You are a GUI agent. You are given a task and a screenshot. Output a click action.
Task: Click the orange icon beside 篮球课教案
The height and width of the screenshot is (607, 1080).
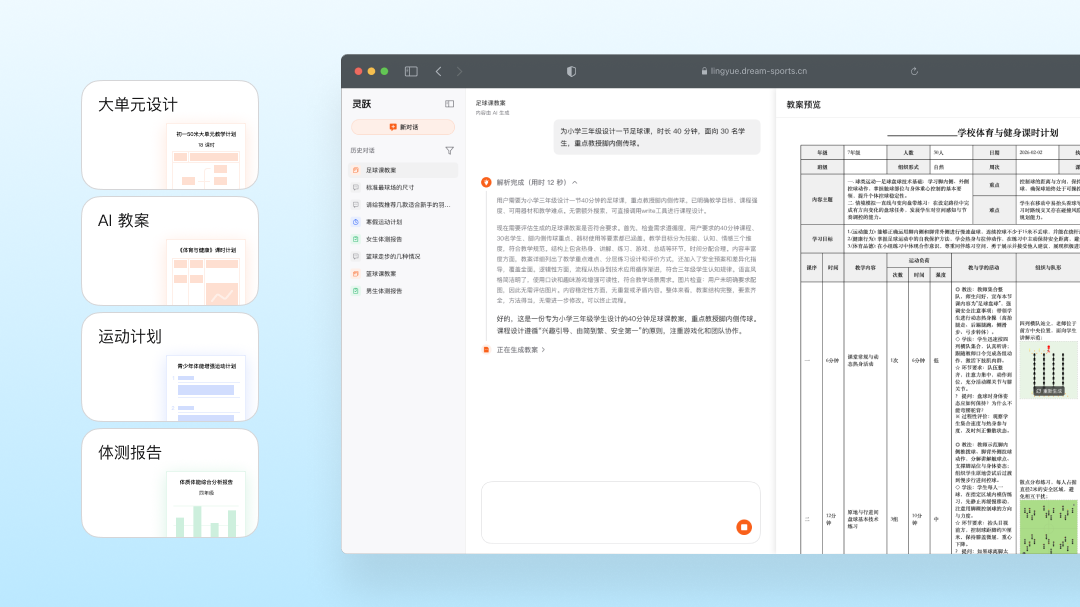(355, 274)
